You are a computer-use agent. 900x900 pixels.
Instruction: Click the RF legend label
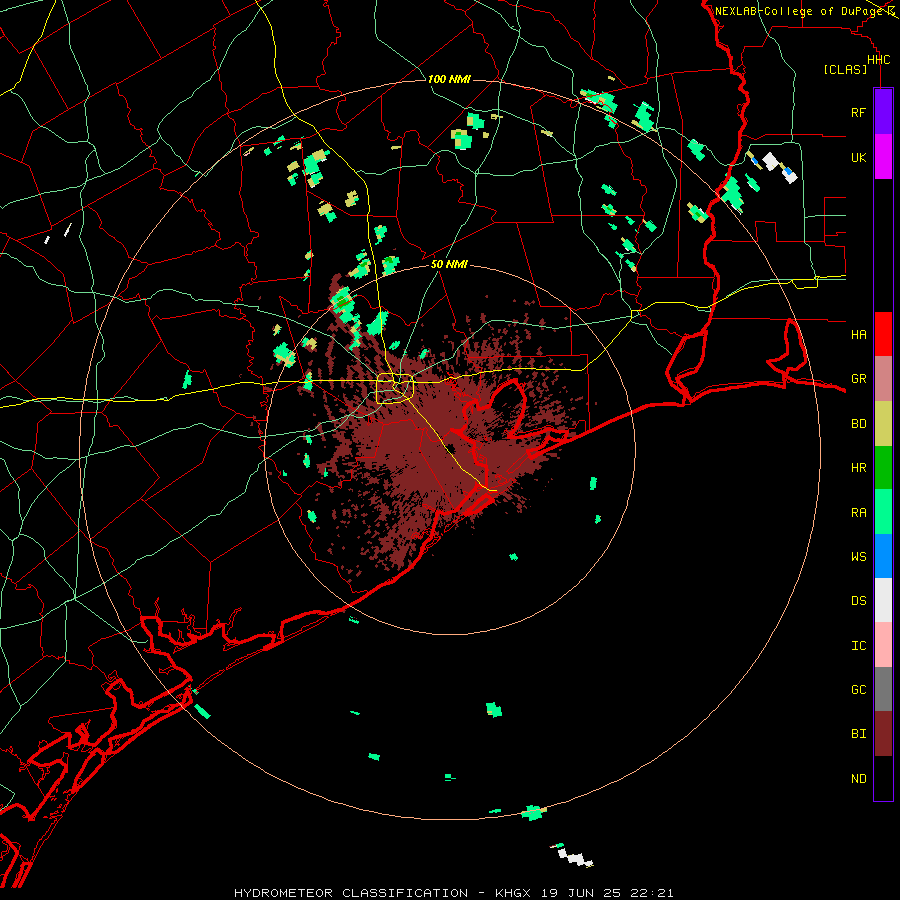click(859, 112)
